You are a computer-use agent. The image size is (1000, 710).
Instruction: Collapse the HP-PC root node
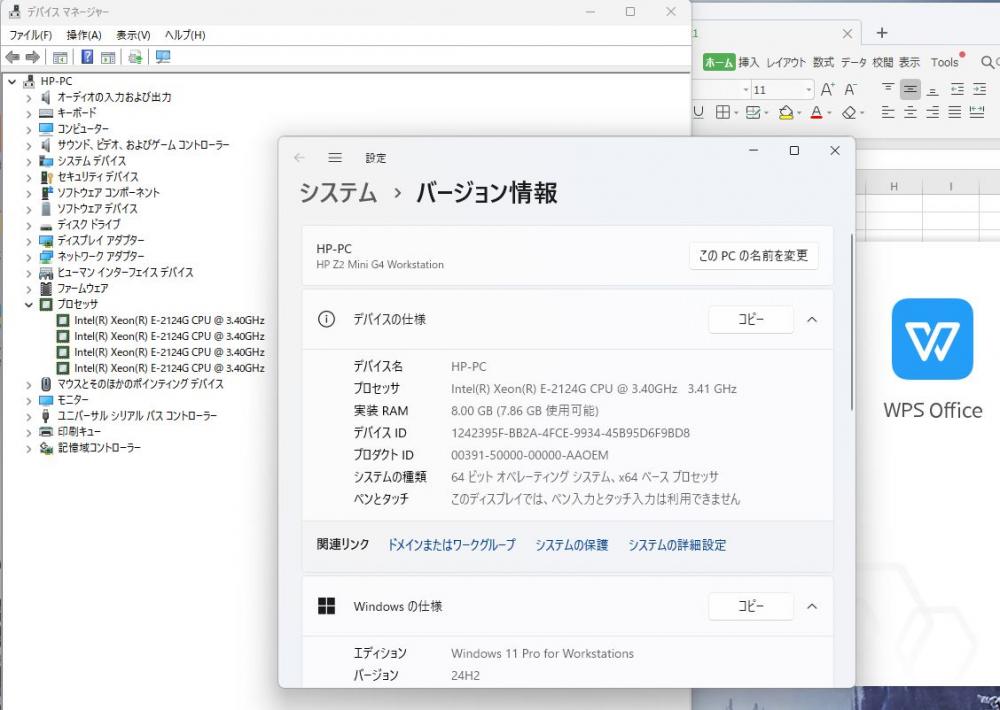[x=12, y=82]
